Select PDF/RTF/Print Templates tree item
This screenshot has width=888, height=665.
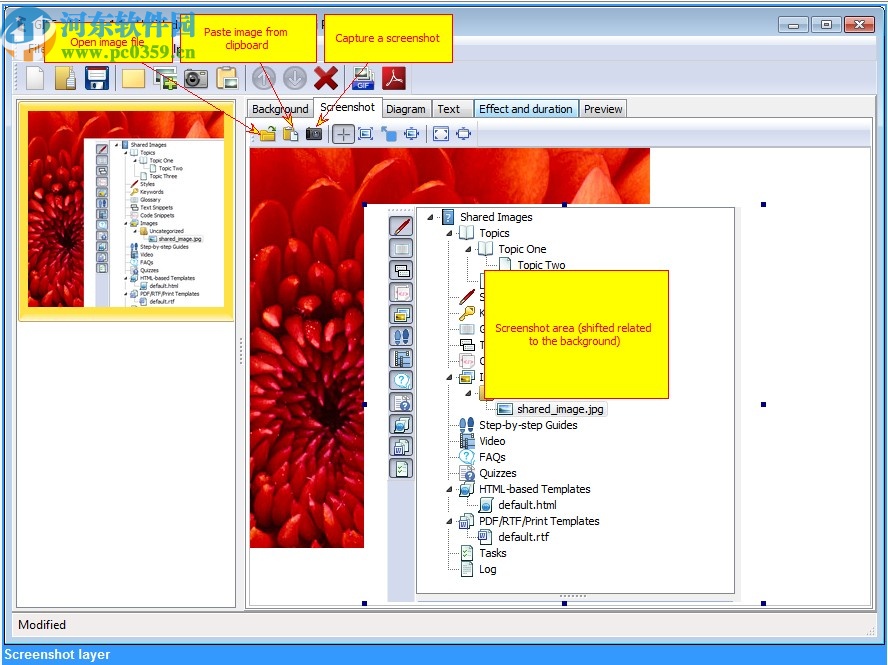(x=539, y=521)
